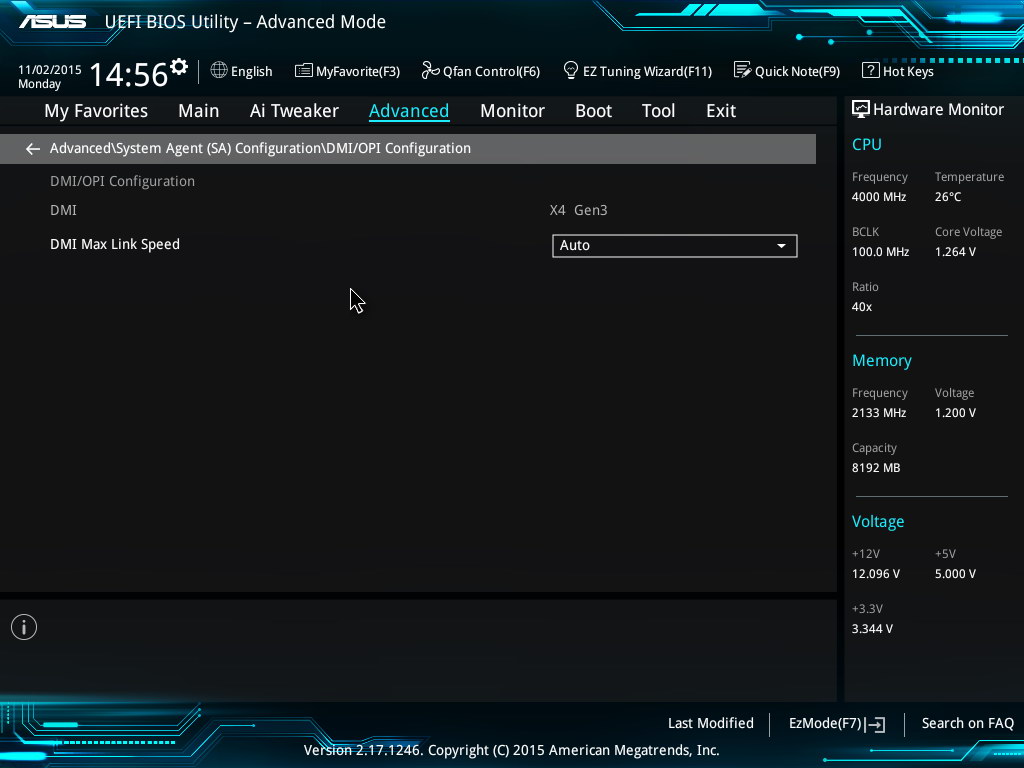Switch to EzMode(F7)

pyautogui.click(x=836, y=723)
